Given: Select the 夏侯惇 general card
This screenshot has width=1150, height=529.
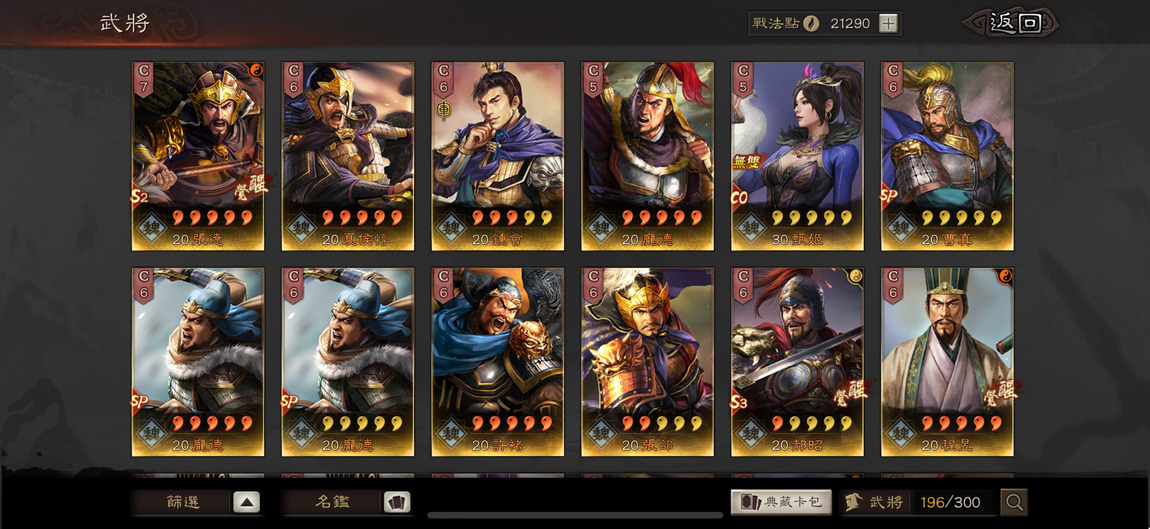Looking at the screenshot, I should click(348, 156).
